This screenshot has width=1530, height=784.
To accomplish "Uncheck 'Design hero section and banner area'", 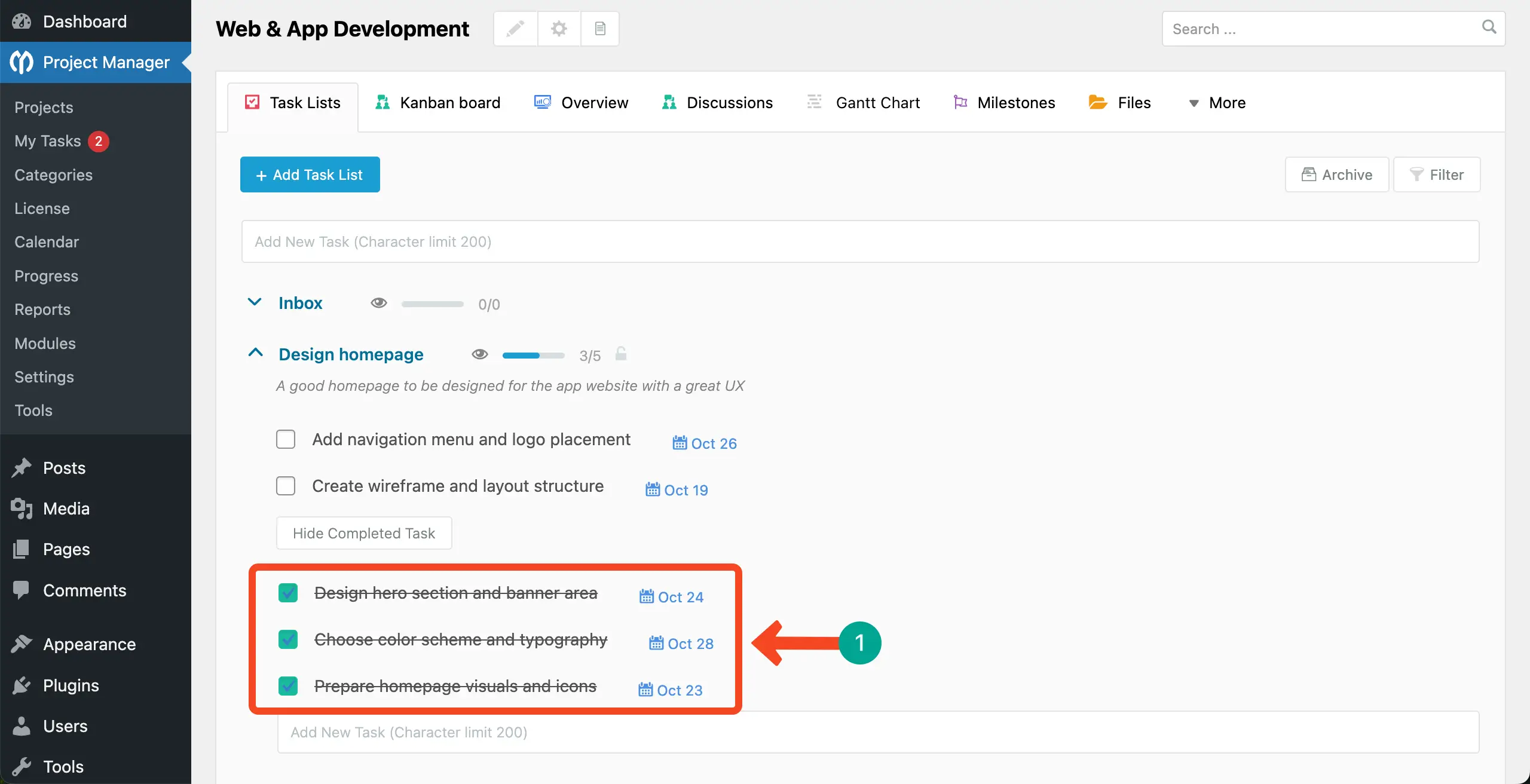I will click(288, 593).
